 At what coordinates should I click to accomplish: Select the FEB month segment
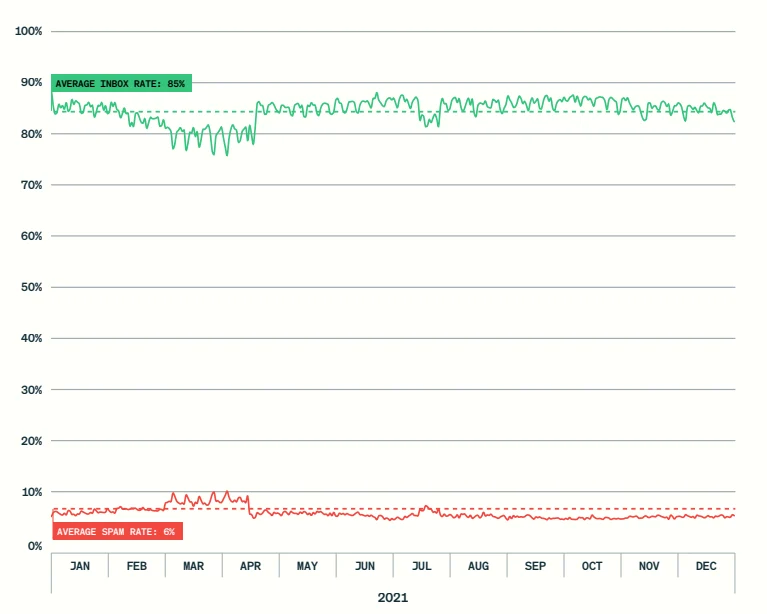coord(137,567)
